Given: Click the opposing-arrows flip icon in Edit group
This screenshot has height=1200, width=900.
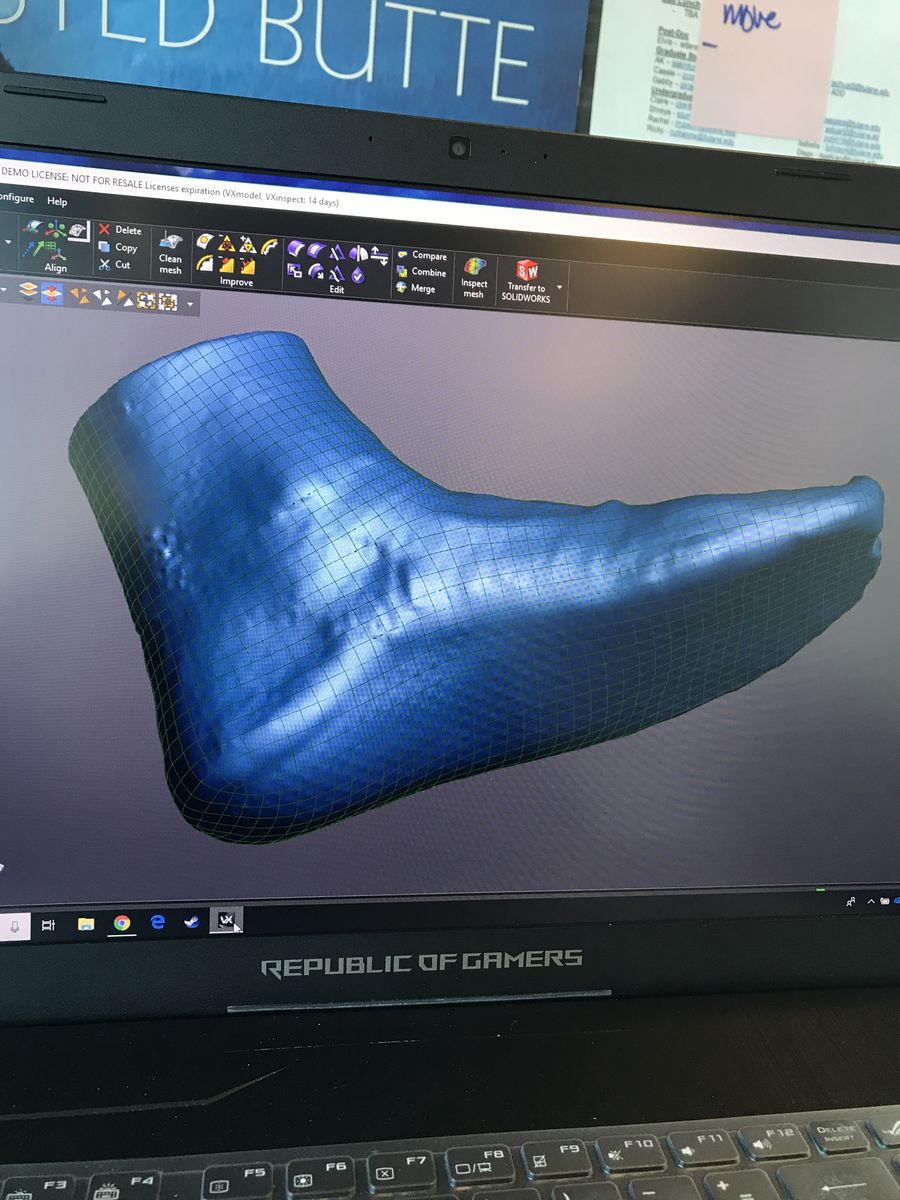Looking at the screenshot, I should (x=379, y=255).
